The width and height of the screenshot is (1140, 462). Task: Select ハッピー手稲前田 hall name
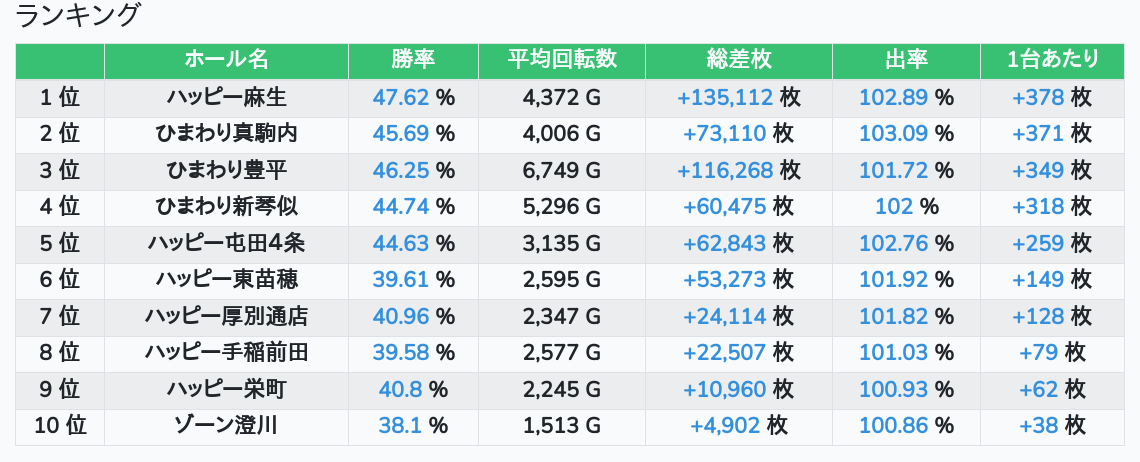click(x=226, y=352)
